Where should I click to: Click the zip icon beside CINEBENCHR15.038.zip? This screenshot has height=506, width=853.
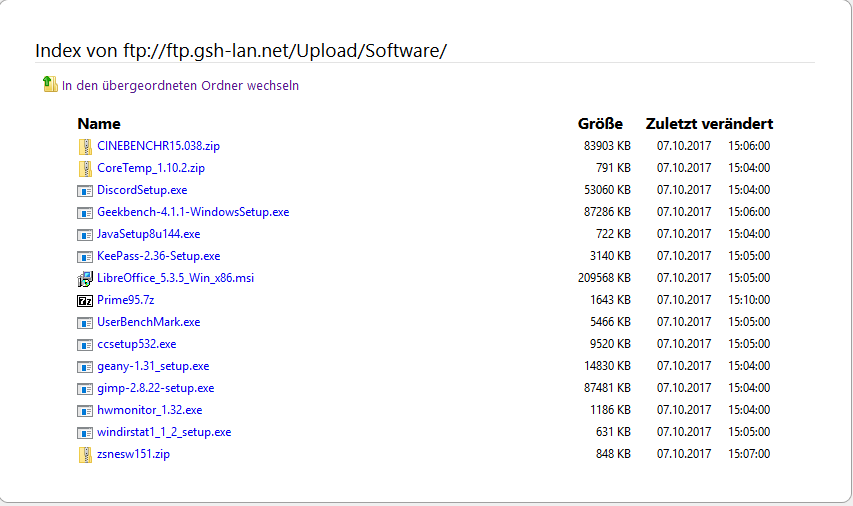click(85, 146)
